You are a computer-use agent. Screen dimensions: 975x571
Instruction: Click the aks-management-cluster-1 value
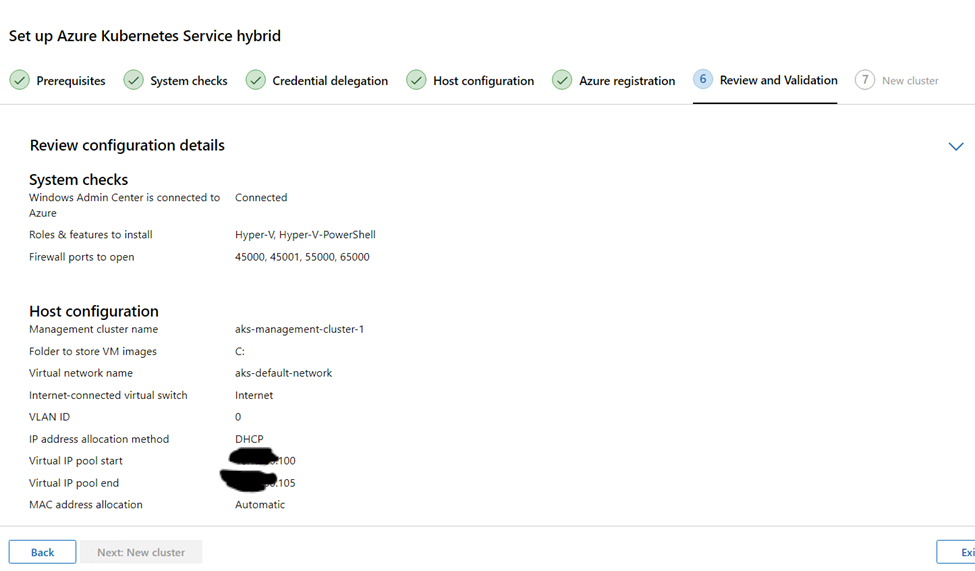[x=300, y=329]
